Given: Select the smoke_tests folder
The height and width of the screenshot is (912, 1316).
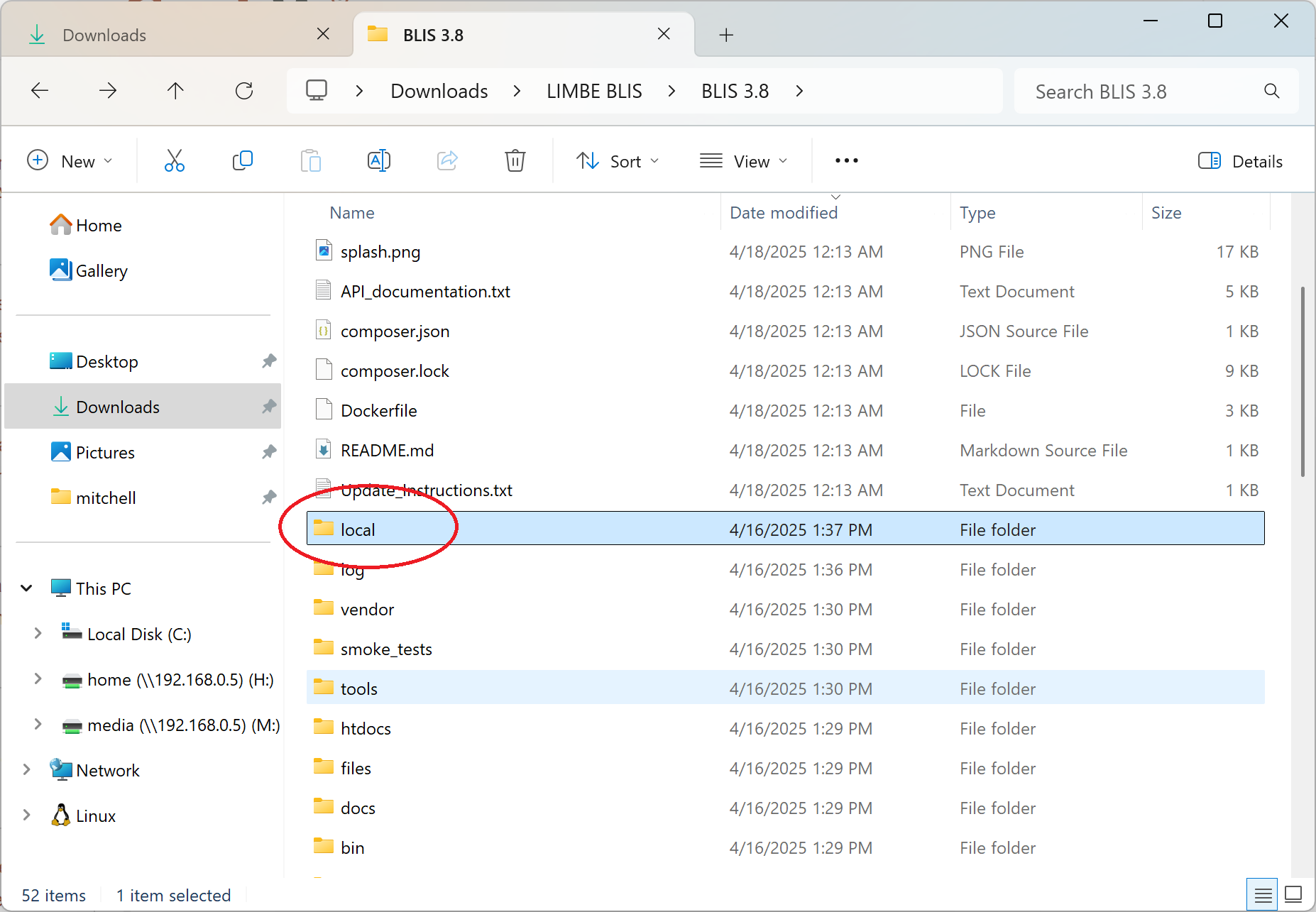Looking at the screenshot, I should 786,648.
